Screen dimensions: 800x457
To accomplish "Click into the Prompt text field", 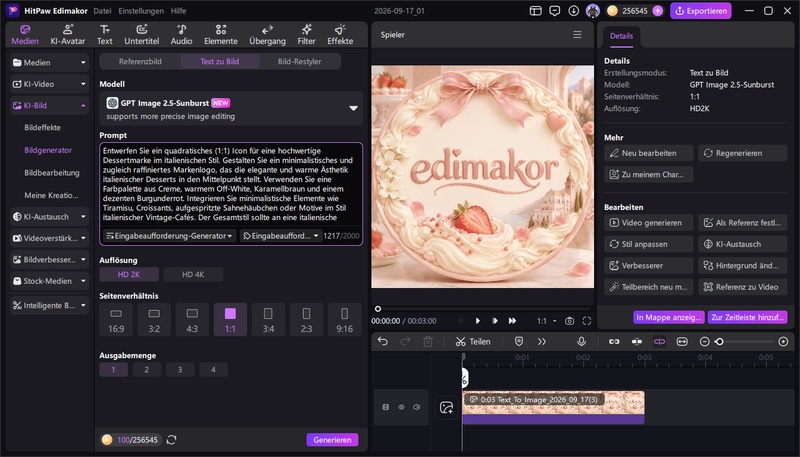I will [x=231, y=184].
